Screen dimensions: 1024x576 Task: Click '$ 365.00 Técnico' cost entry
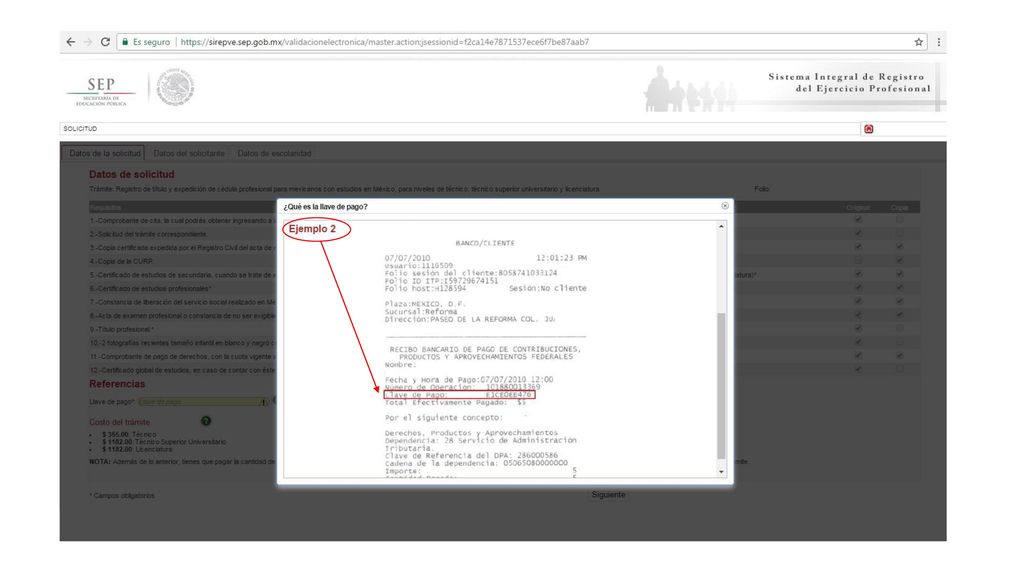pyautogui.click(x=129, y=434)
